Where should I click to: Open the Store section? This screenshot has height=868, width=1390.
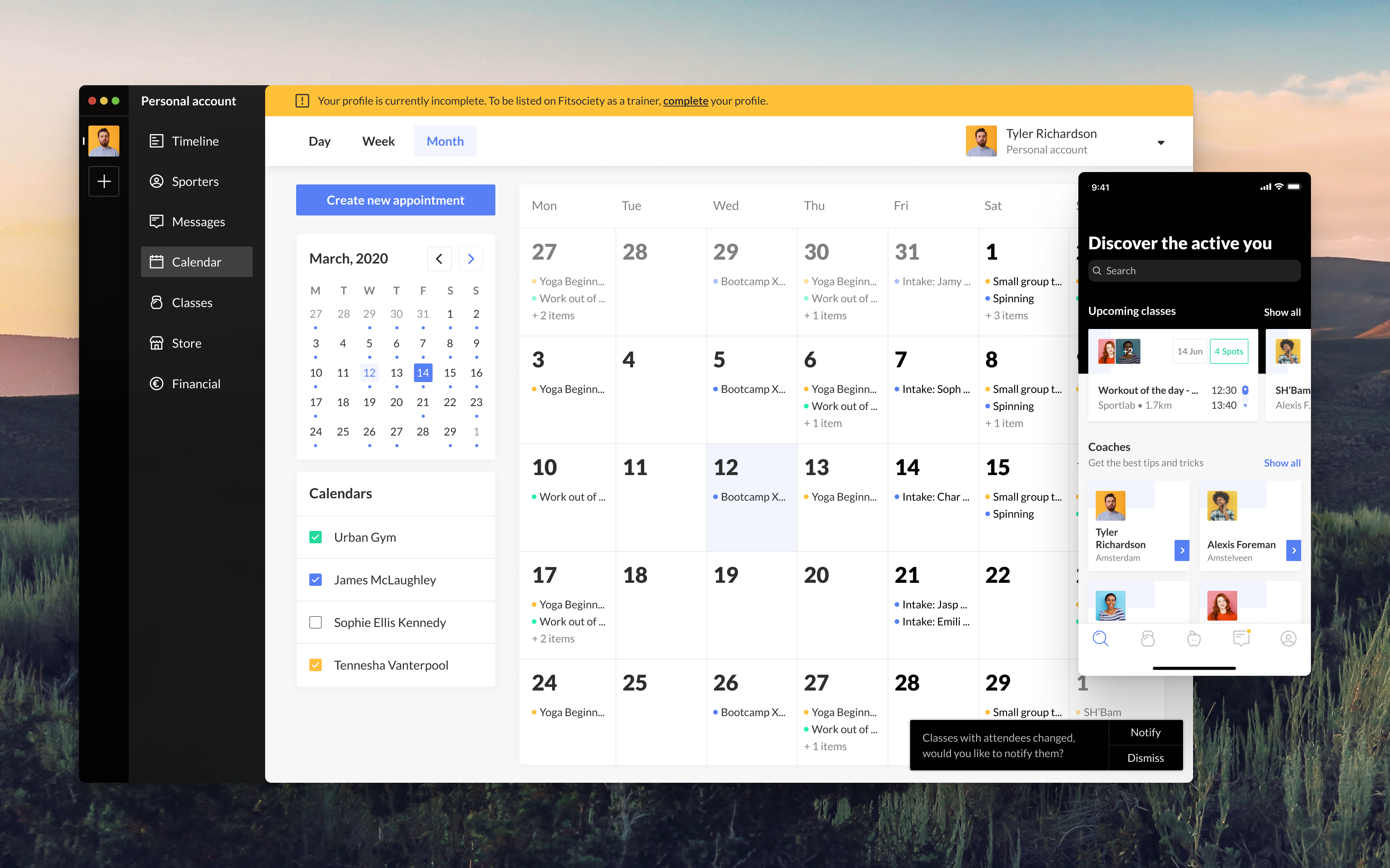tap(186, 343)
